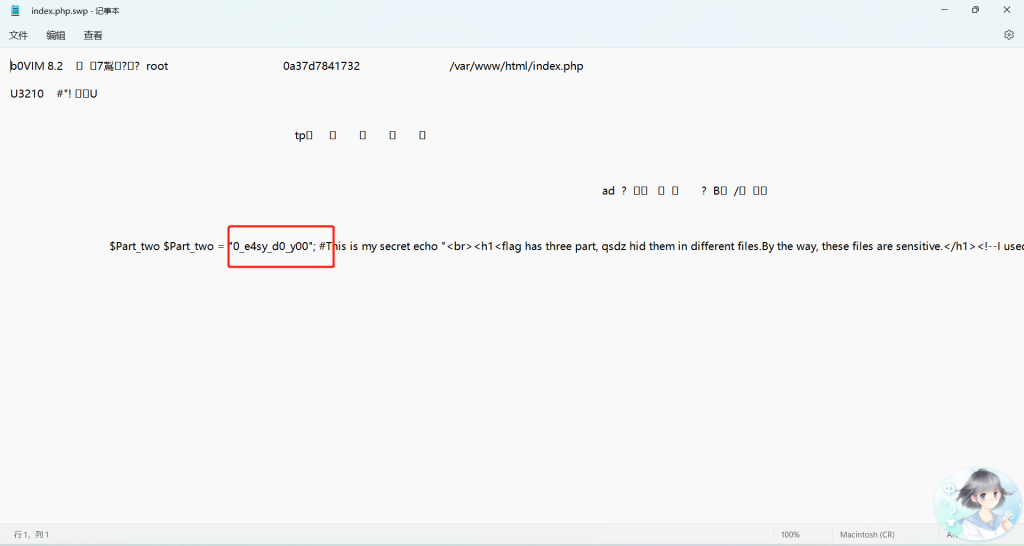The width and height of the screenshot is (1024, 546).
Task: Open Notepad settings gear icon
Action: tap(1009, 35)
